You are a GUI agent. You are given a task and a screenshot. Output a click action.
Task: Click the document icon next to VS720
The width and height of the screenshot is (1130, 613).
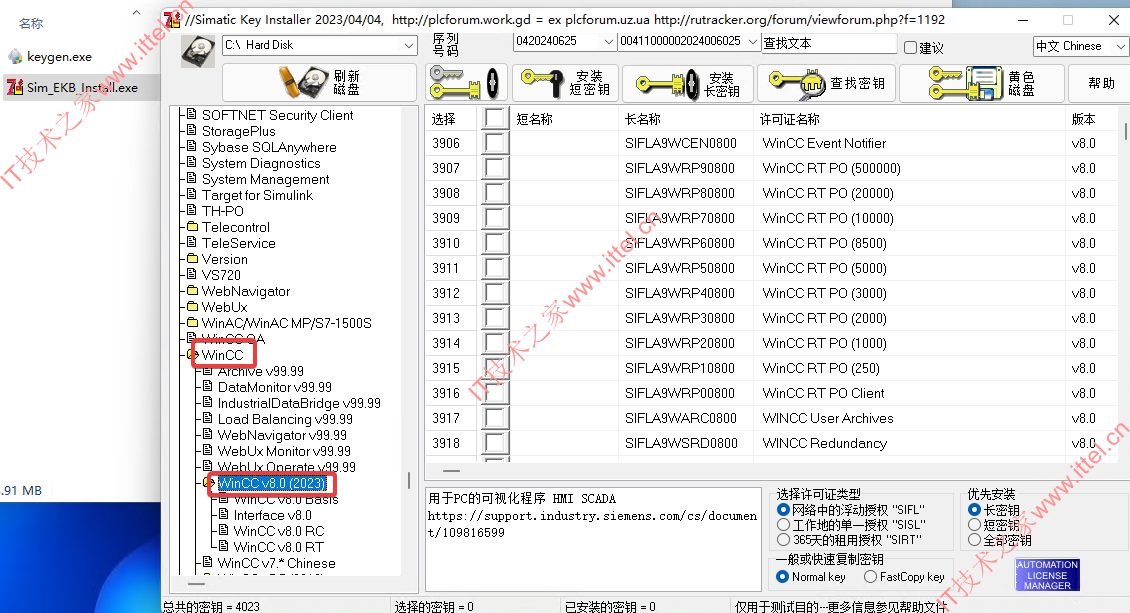point(192,274)
